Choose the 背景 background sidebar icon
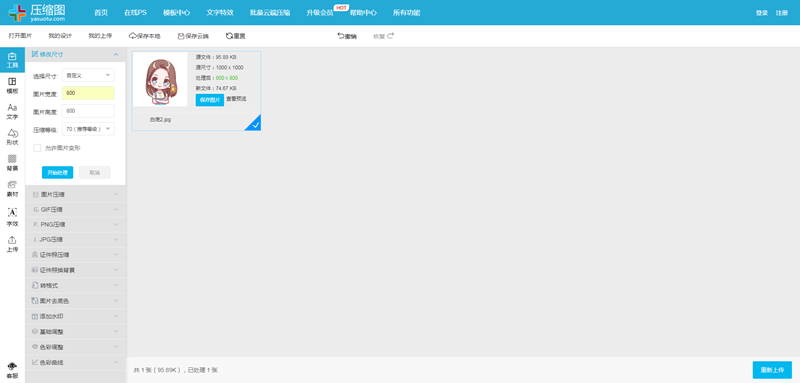This screenshot has height=383, width=800. tap(12, 162)
